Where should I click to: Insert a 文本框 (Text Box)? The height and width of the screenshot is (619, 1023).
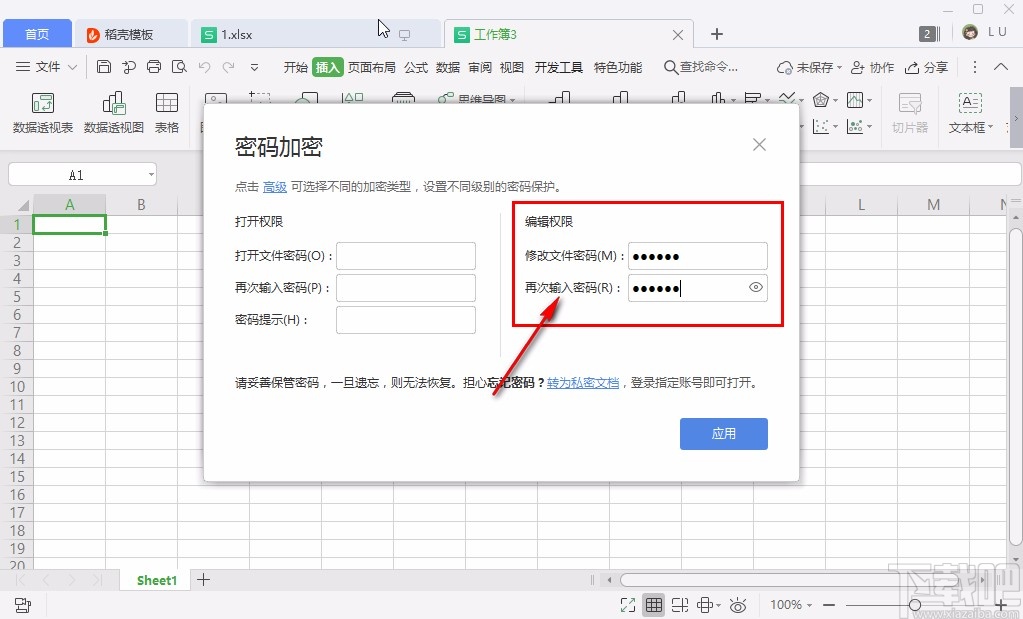pyautogui.click(x=969, y=112)
